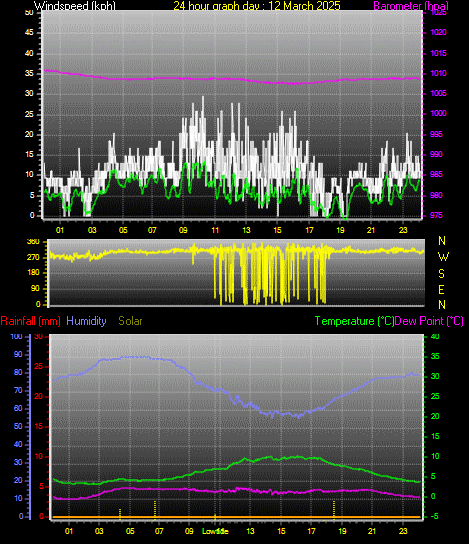Click temperature axis value -5 in green
Screen dimensions: 469x544
435,517
